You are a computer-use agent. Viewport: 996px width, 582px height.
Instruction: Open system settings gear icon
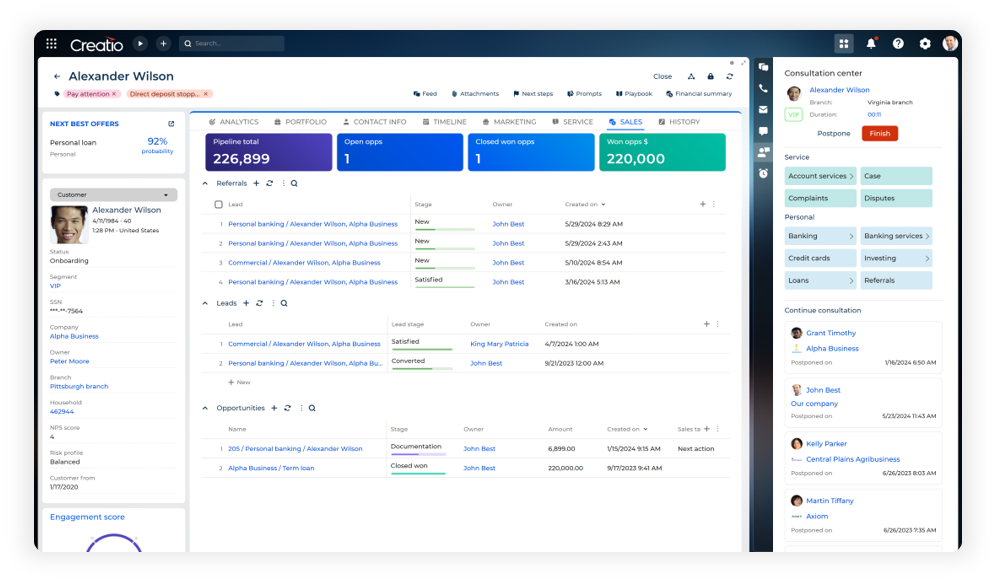(925, 44)
